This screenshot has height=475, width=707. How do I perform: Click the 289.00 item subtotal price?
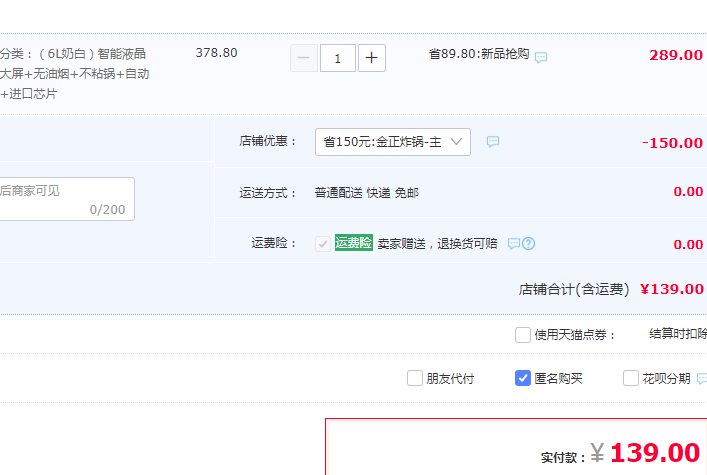(x=676, y=55)
